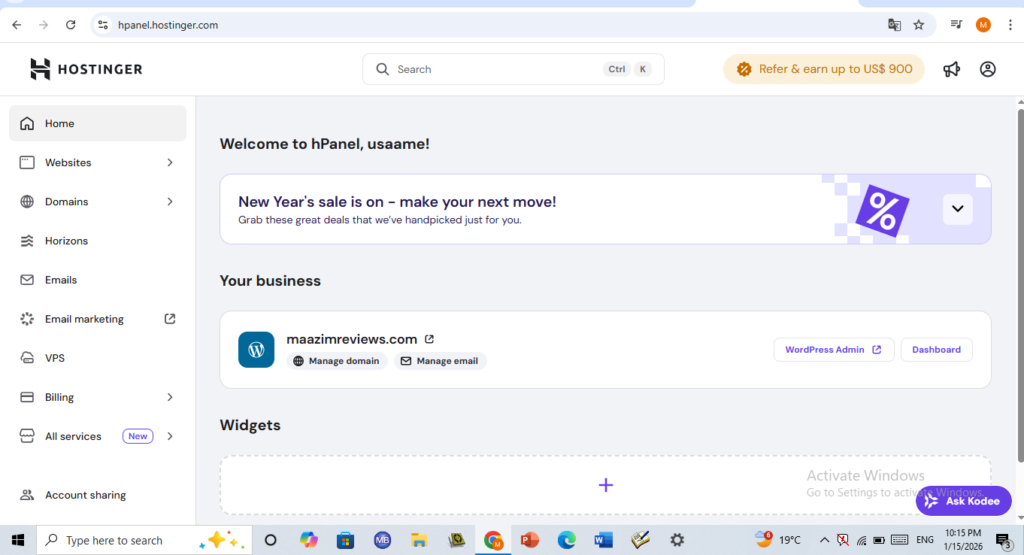Viewport: 1024px width, 555px height.
Task: Click the external link icon beside Email marketing
Action: 170,319
